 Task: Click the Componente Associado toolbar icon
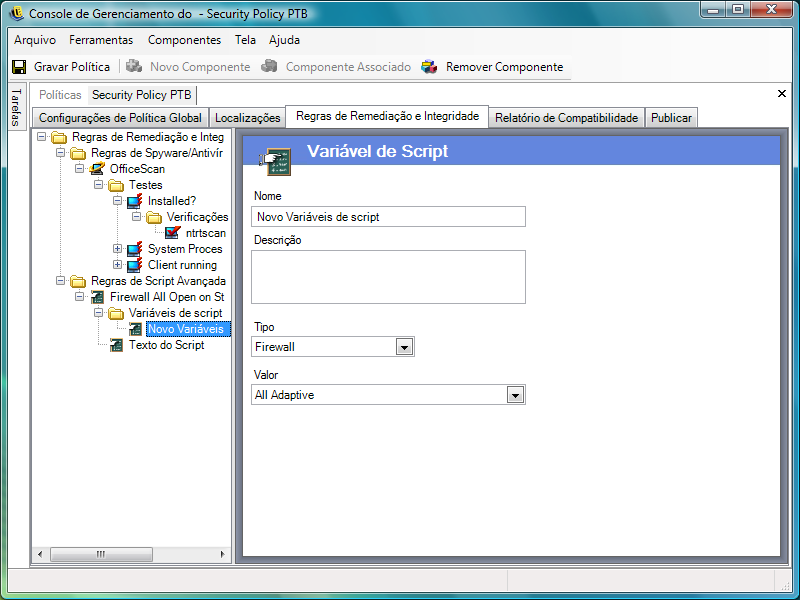point(269,66)
